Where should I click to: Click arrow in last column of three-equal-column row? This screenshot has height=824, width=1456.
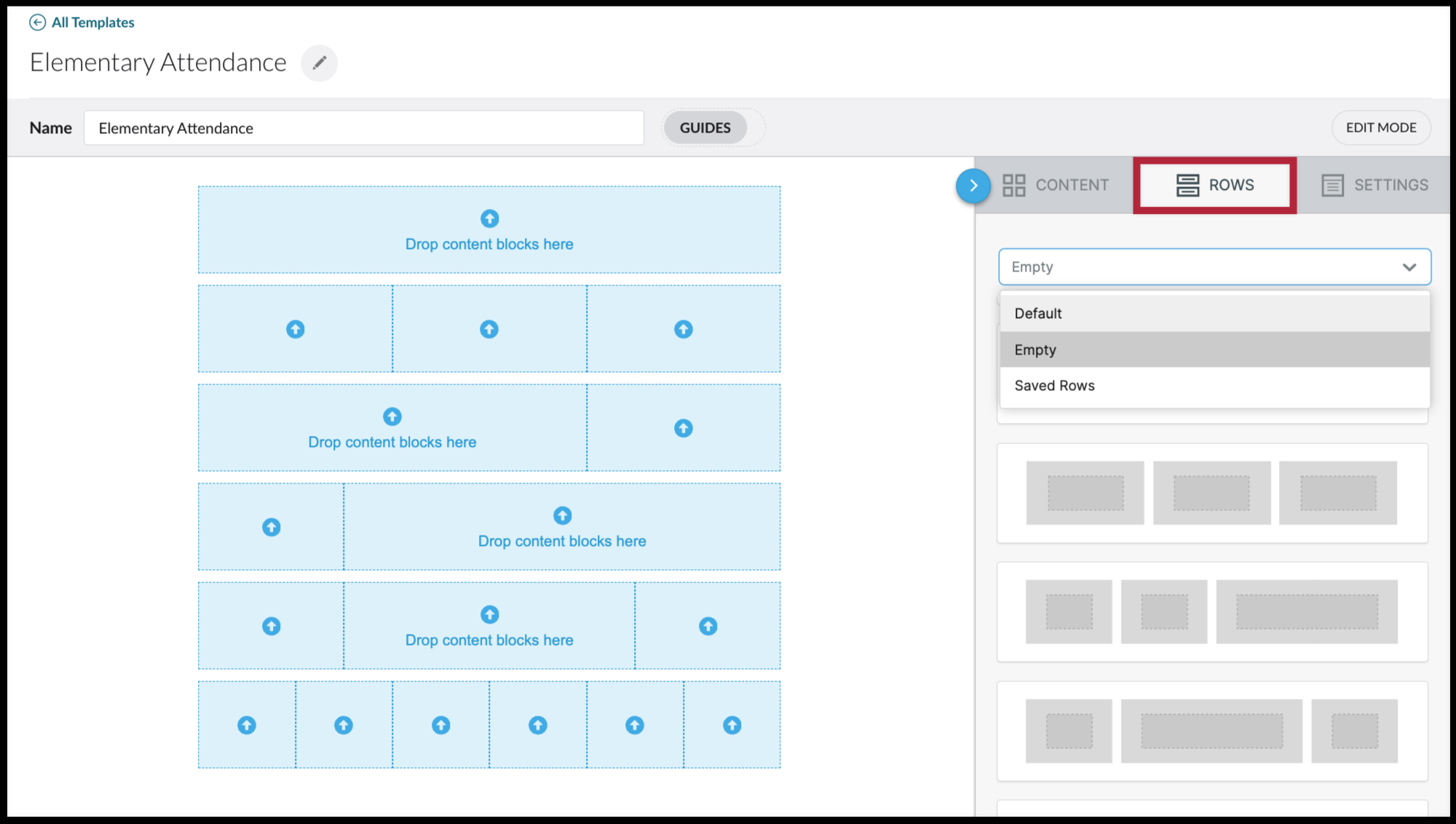[x=683, y=329]
